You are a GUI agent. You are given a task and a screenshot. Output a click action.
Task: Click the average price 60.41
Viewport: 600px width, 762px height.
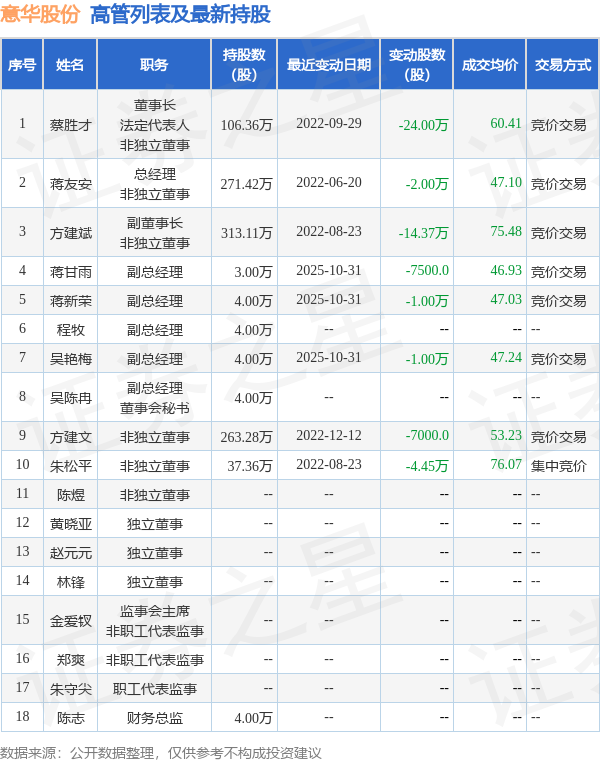tap(506, 123)
